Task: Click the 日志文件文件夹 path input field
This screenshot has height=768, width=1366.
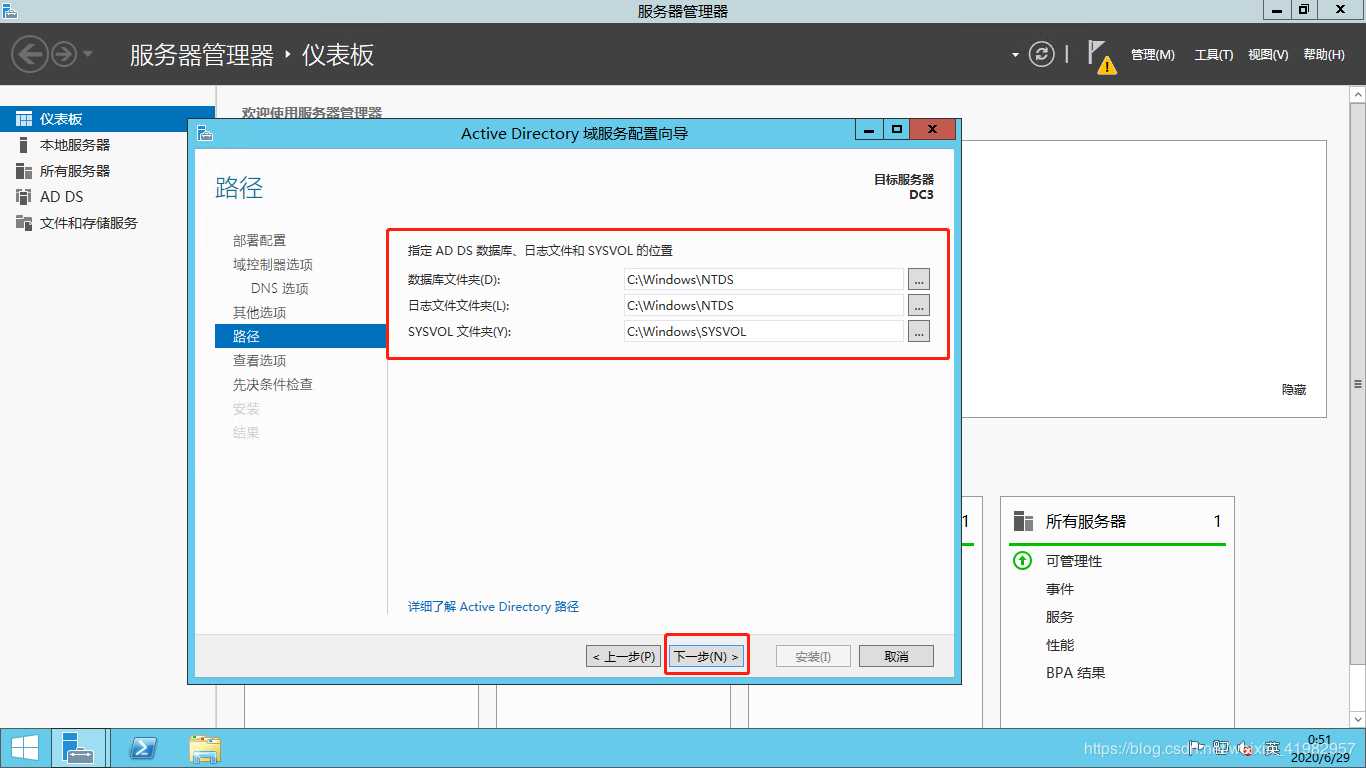Action: click(x=763, y=305)
